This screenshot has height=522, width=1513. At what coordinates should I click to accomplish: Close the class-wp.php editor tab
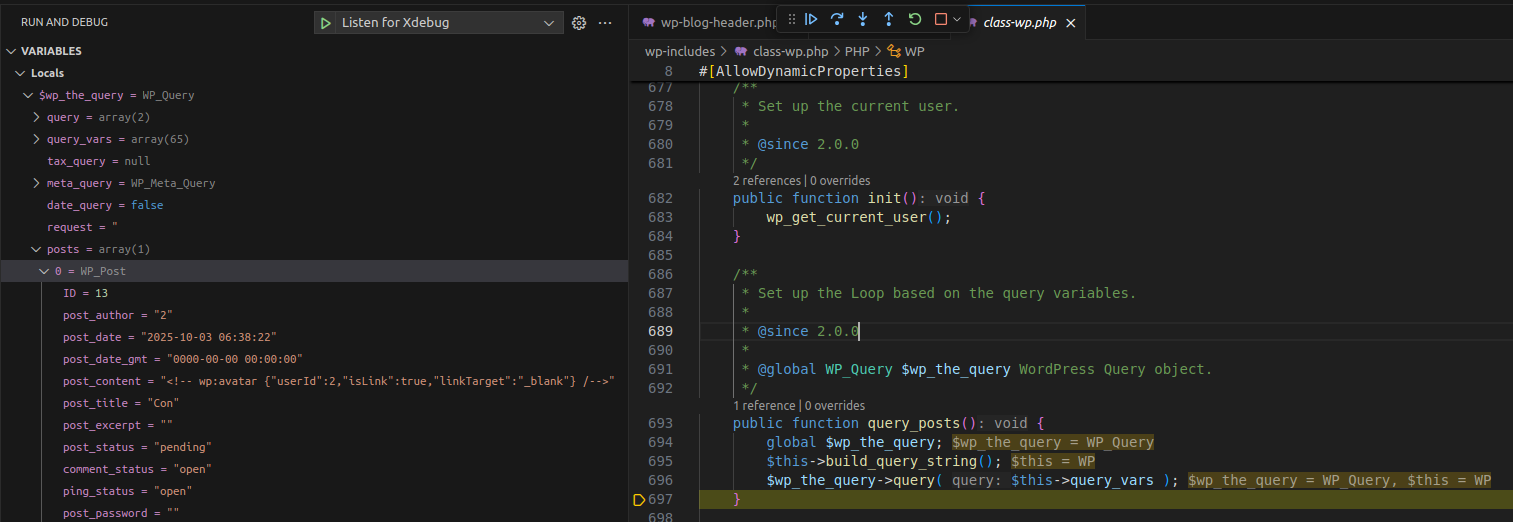(x=1070, y=23)
